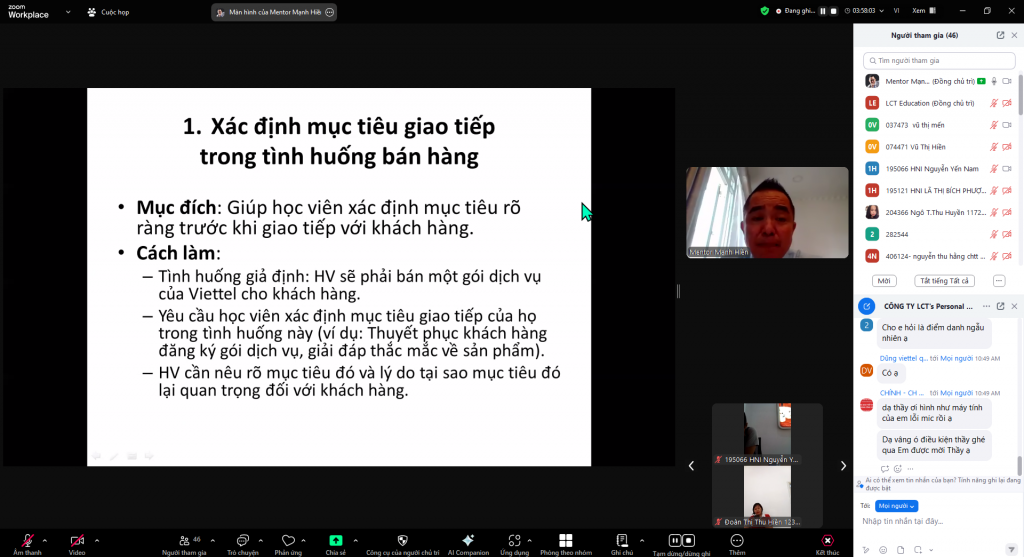This screenshot has width=1024, height=557.
Task: Open Công cụ của người chủ trì shield icon
Action: 402,541
